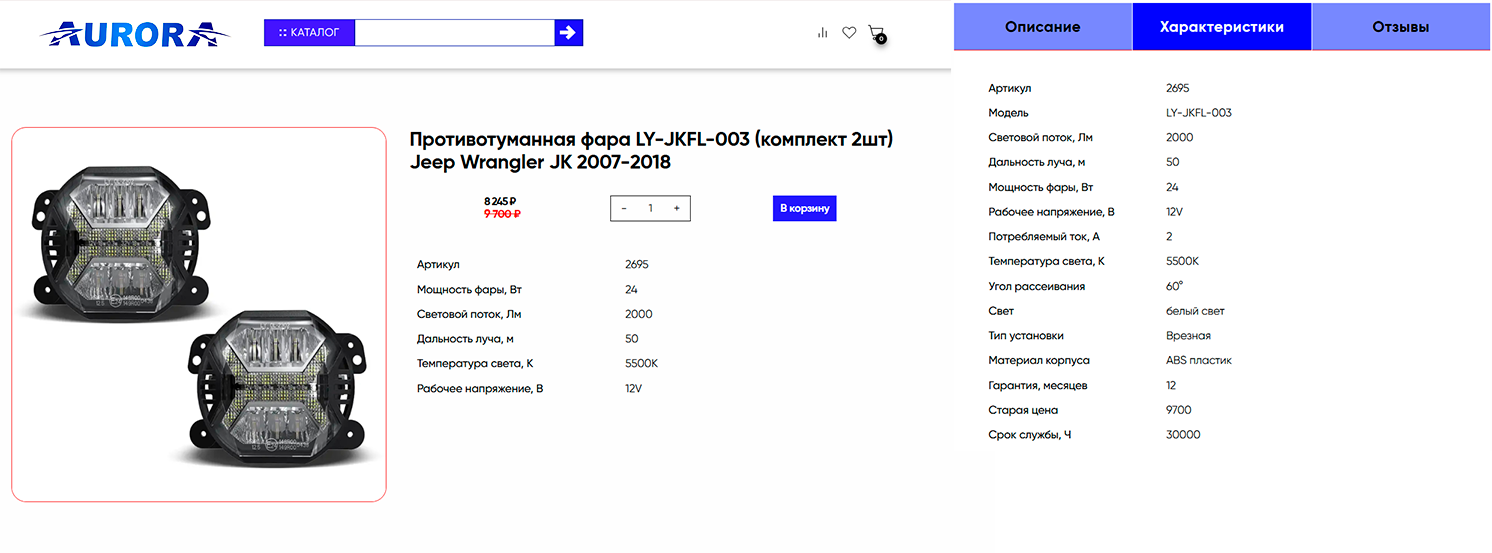Image resolution: width=1492 pixels, height=553 pixels.
Task: Select Потребляемый ток, А label
Action: click(x=1043, y=237)
